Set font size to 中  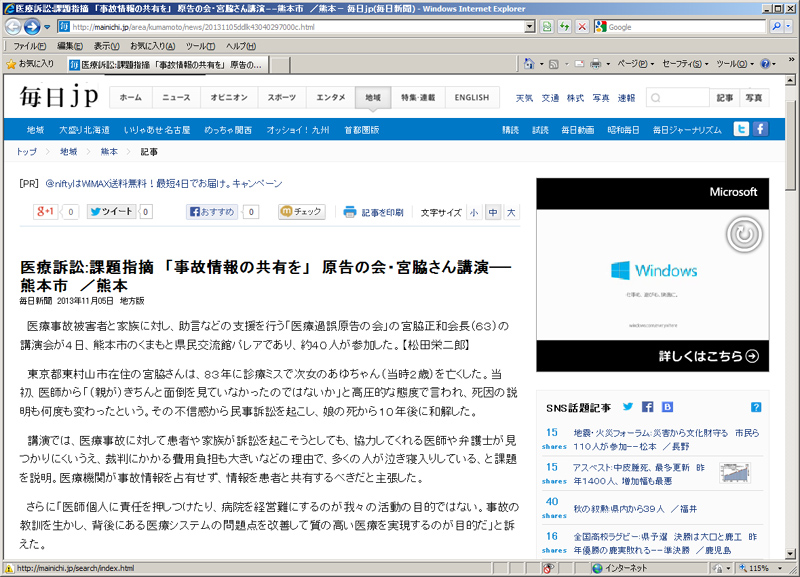[x=492, y=212]
